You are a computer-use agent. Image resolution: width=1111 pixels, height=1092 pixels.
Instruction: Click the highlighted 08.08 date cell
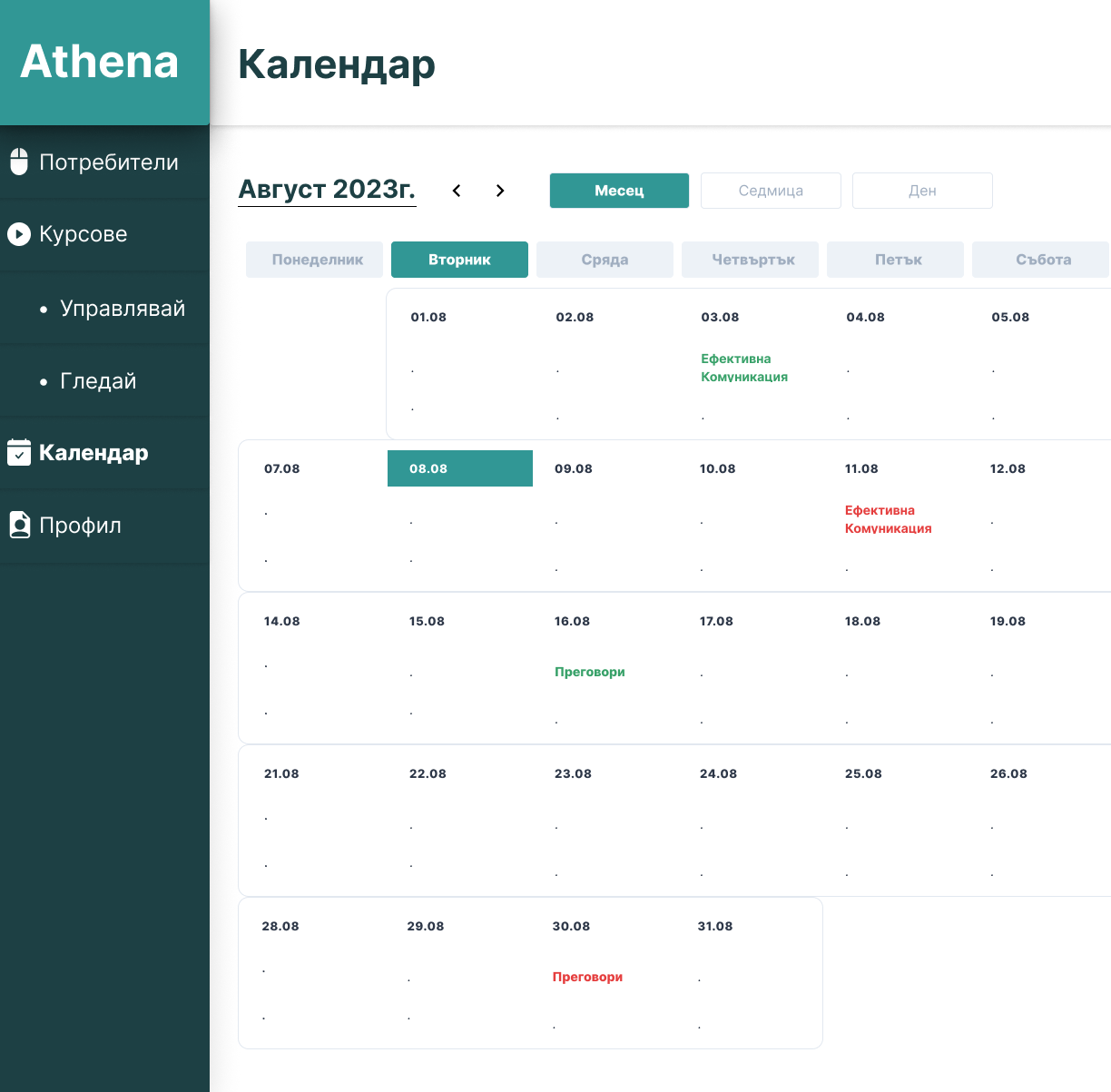(459, 468)
